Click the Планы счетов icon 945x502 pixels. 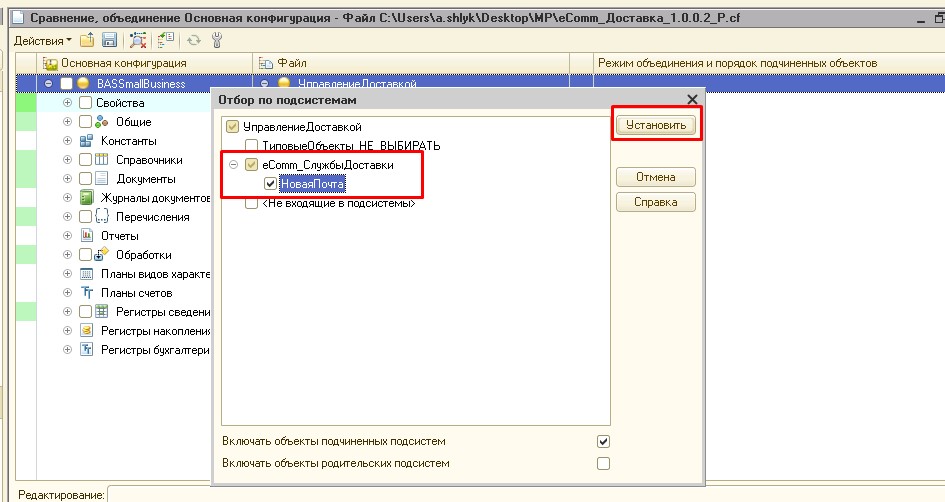[x=86, y=293]
